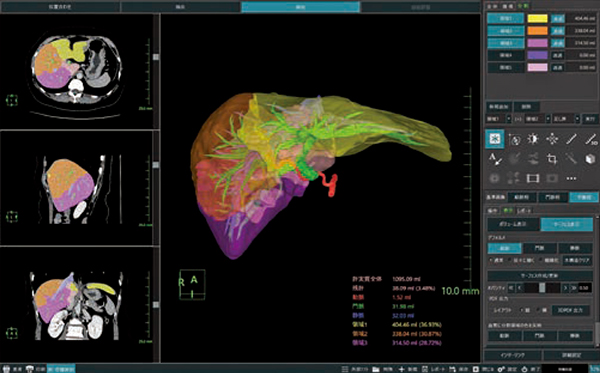Select the brightness/contrast sun icon

pyautogui.click(x=533, y=139)
